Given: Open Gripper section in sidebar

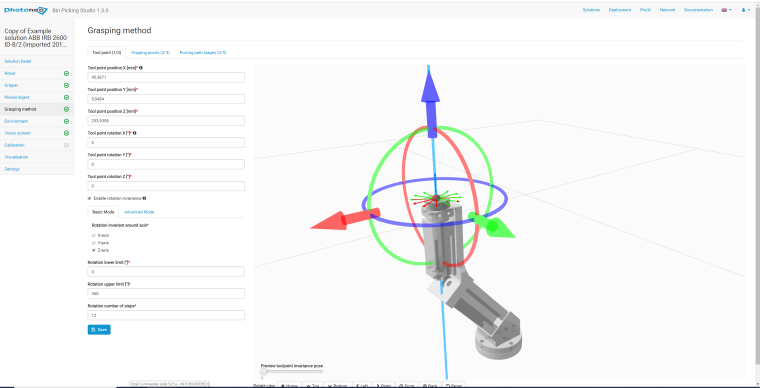Looking at the screenshot, I should point(37,85).
